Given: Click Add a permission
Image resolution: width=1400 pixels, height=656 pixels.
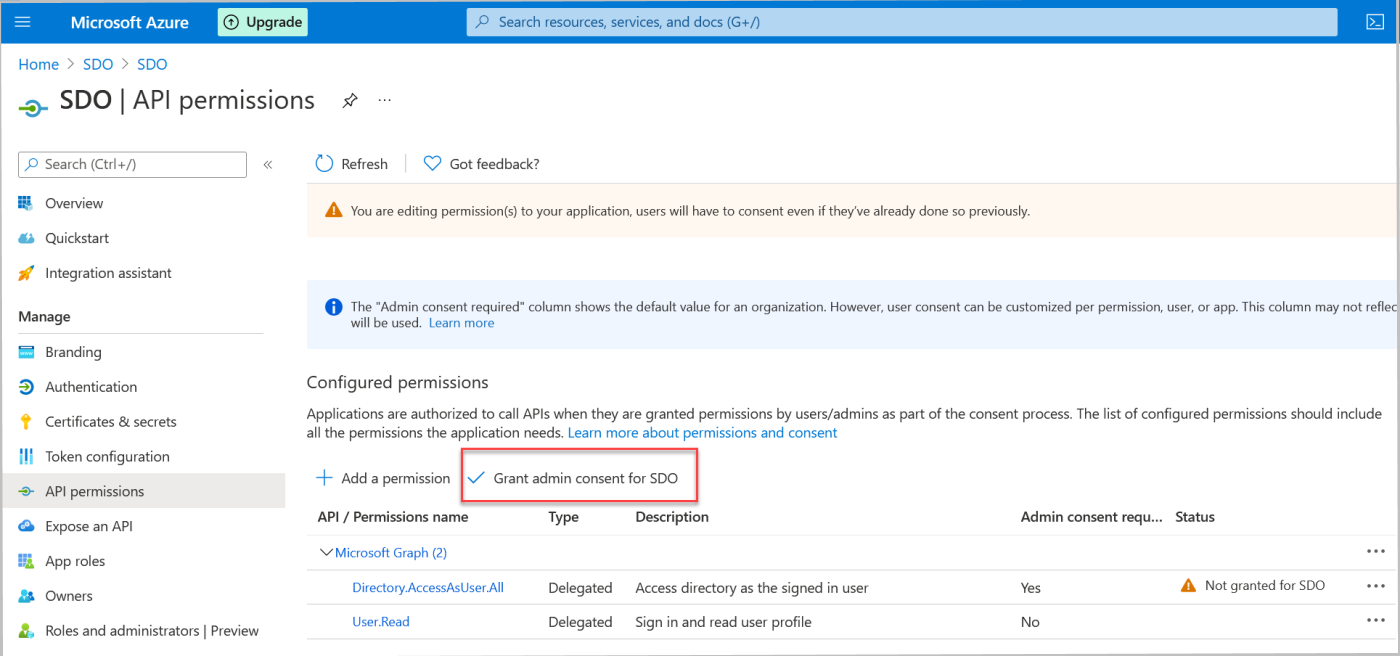Looking at the screenshot, I should coord(383,478).
